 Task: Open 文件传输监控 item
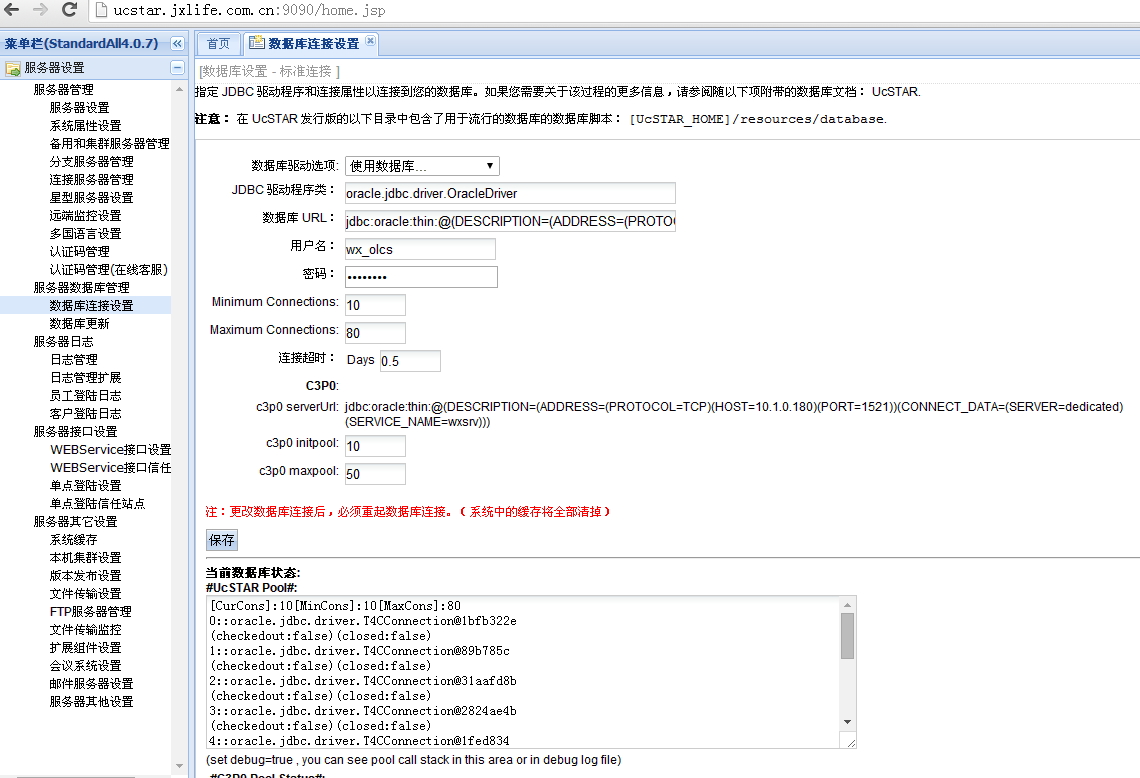pos(85,630)
